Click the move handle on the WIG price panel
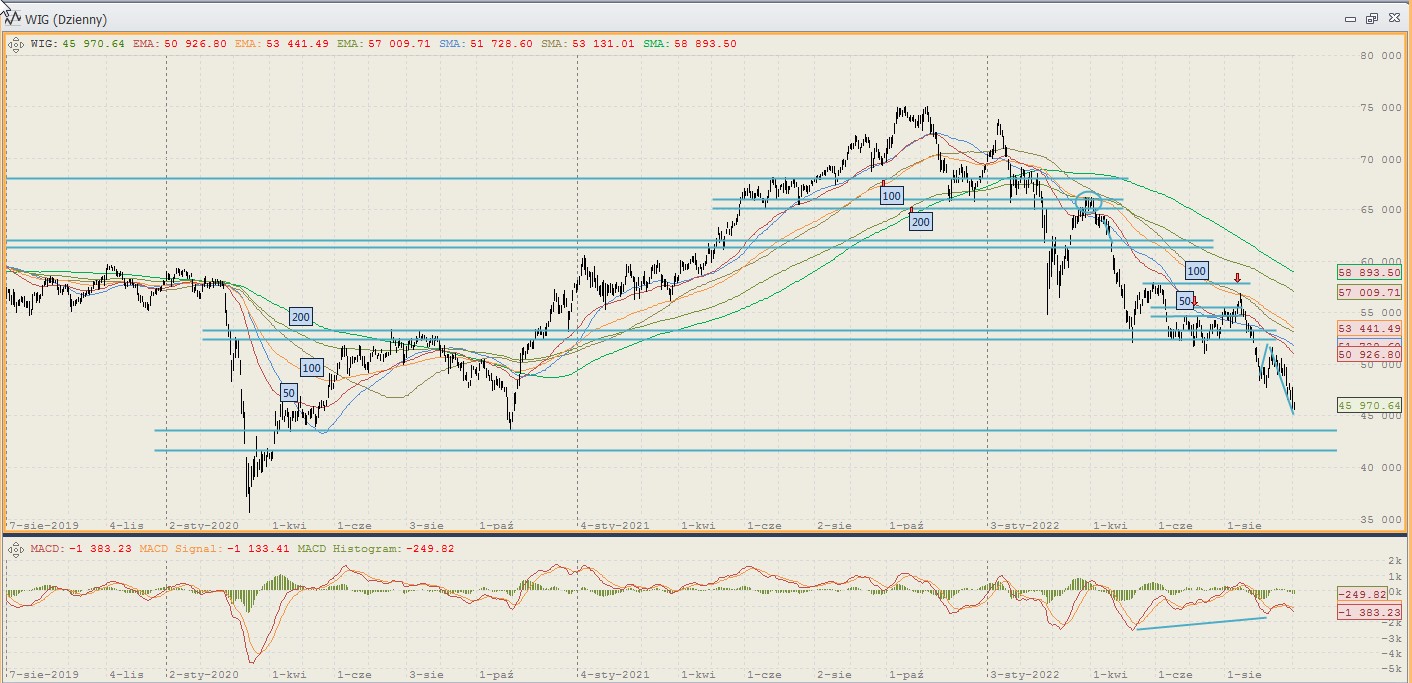Image resolution: width=1412 pixels, height=683 pixels. 16,44
